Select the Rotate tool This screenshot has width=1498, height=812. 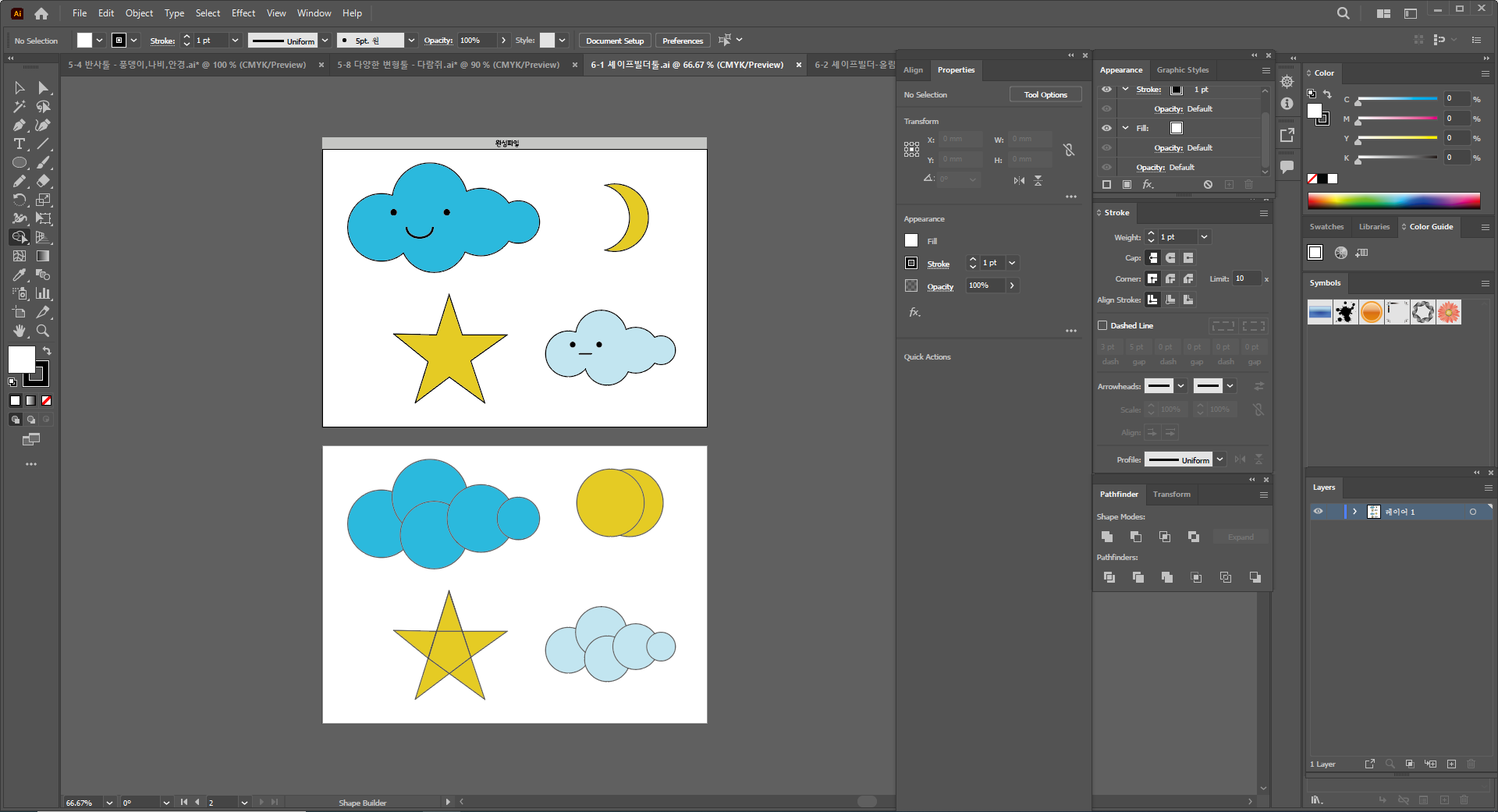click(x=20, y=200)
